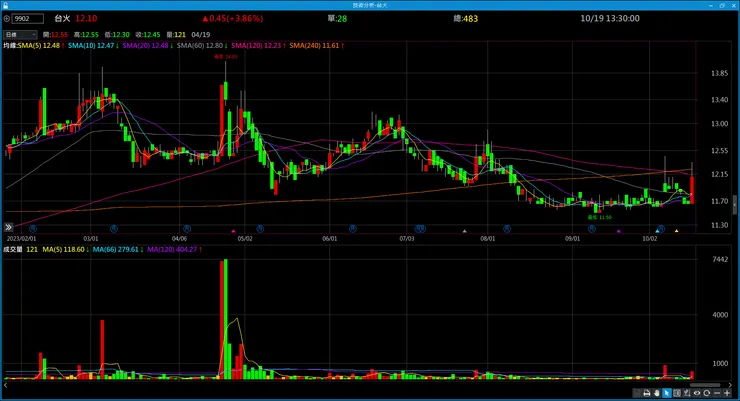The height and width of the screenshot is (401, 740).
Task: Select the SMA(120) 12.23 indicator label
Action: pos(256,46)
